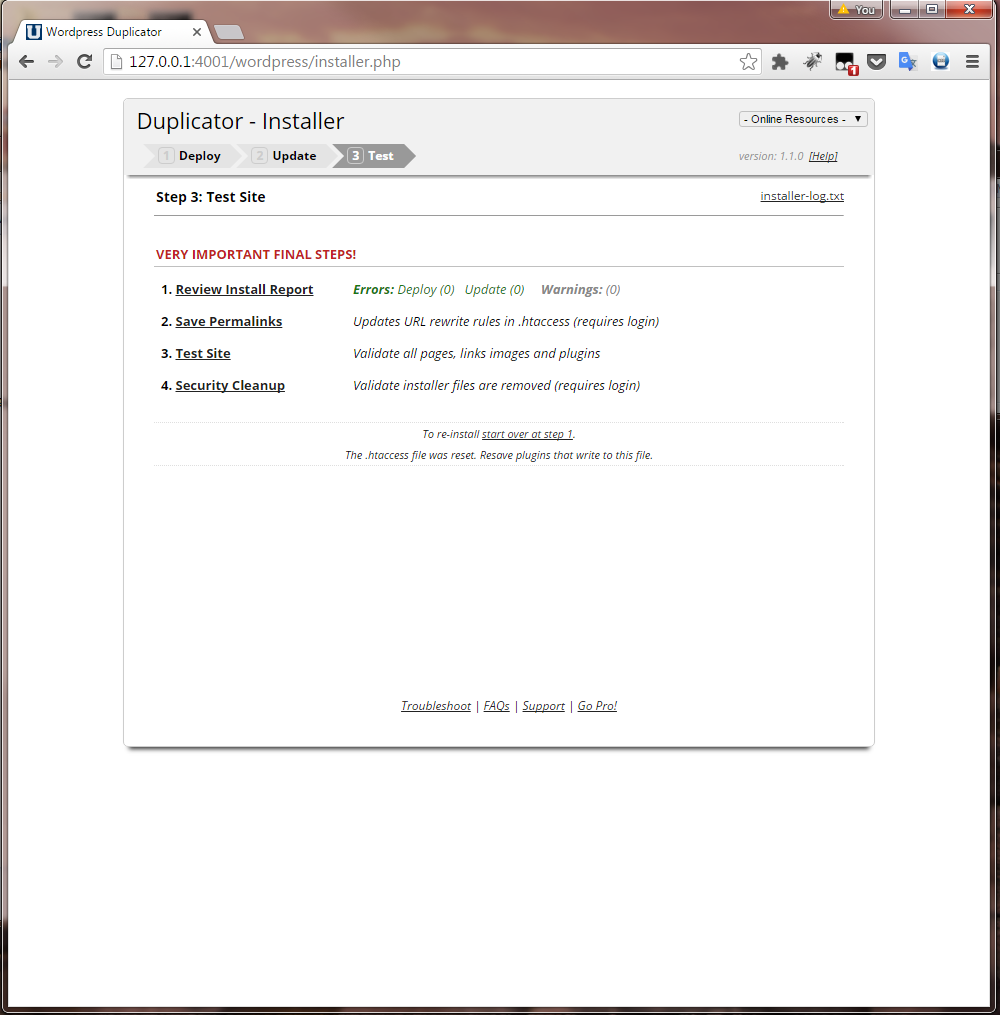Click the browser forward arrow
This screenshot has height=1015, width=1000.
click(56, 61)
